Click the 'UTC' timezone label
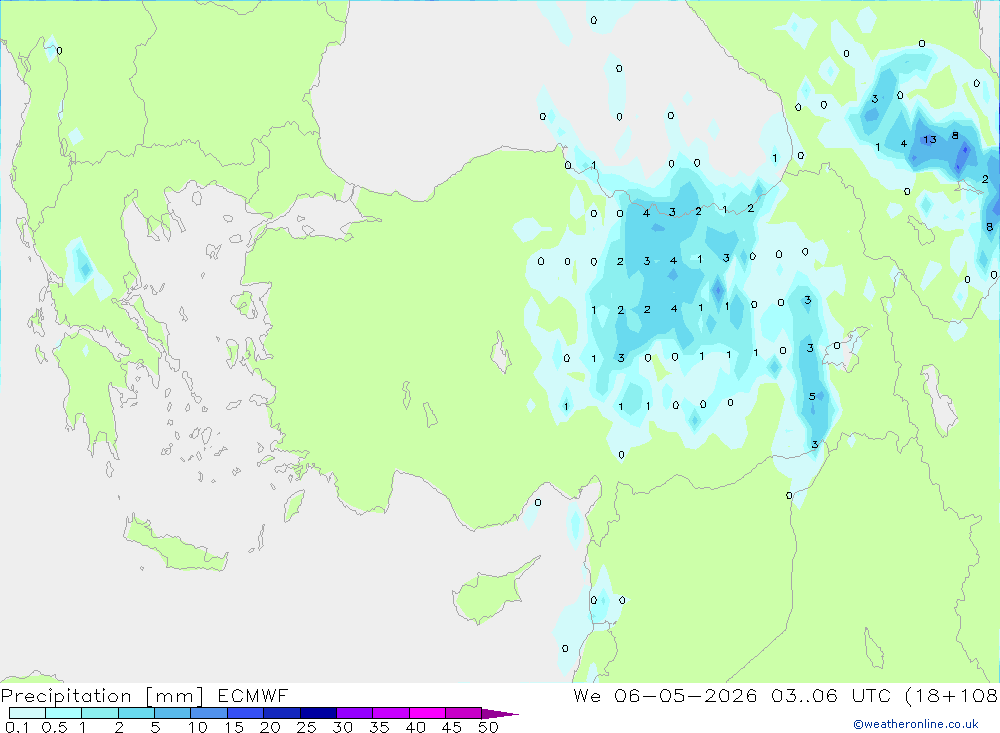This screenshot has width=1000, height=733. click(x=871, y=696)
